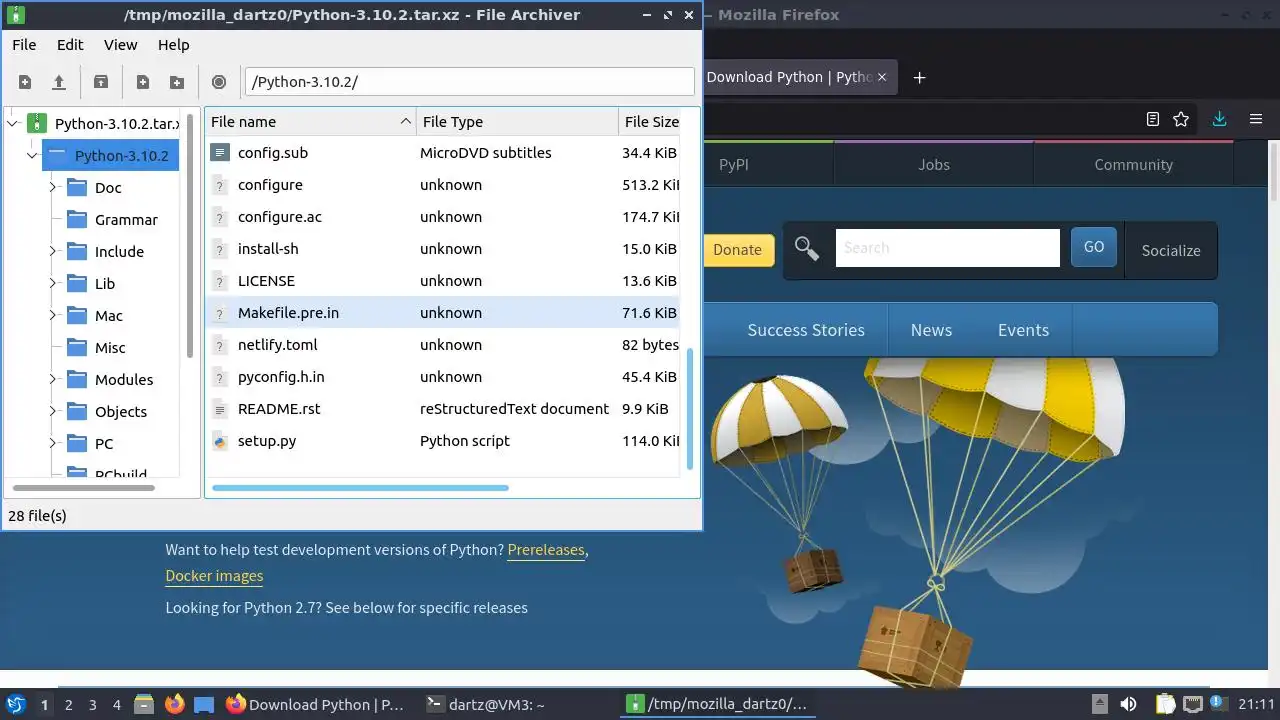Screen dimensions: 1280x720
Task: Click the config.sub file icon
Action: click(x=220, y=153)
